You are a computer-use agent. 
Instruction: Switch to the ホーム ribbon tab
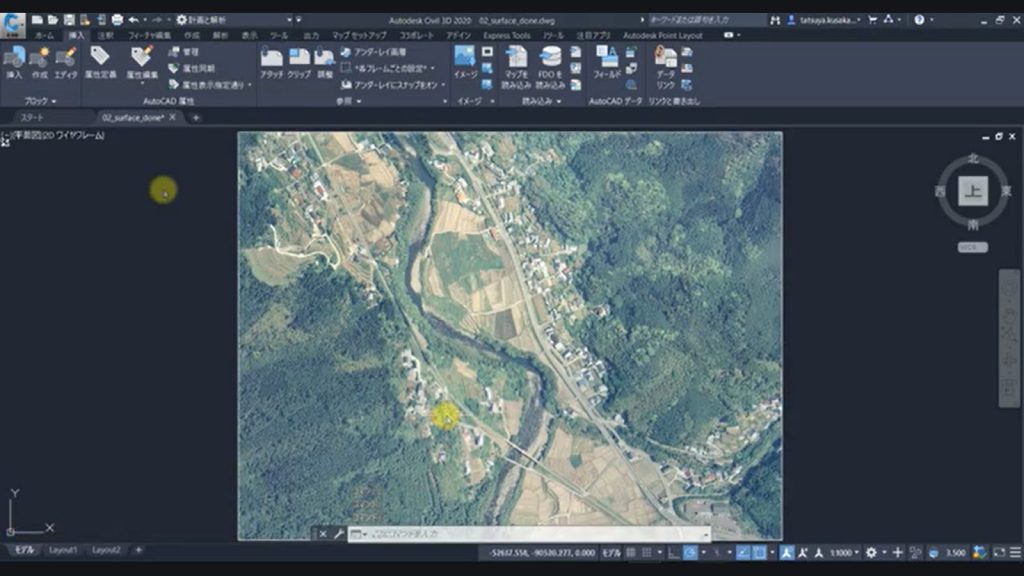(x=44, y=35)
